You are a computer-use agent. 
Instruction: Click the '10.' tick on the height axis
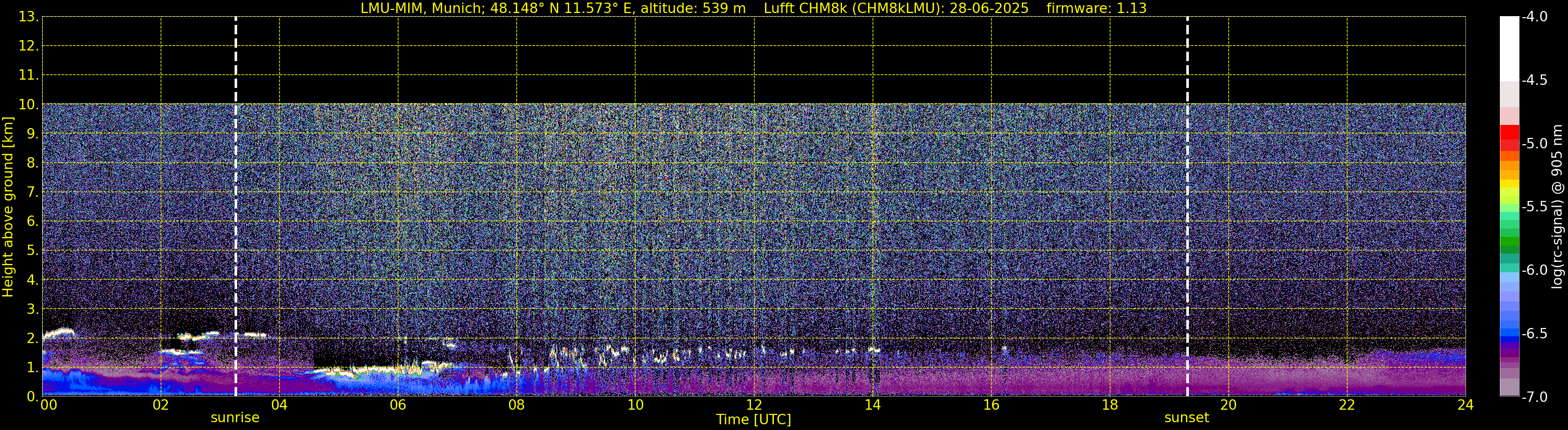click(29, 105)
